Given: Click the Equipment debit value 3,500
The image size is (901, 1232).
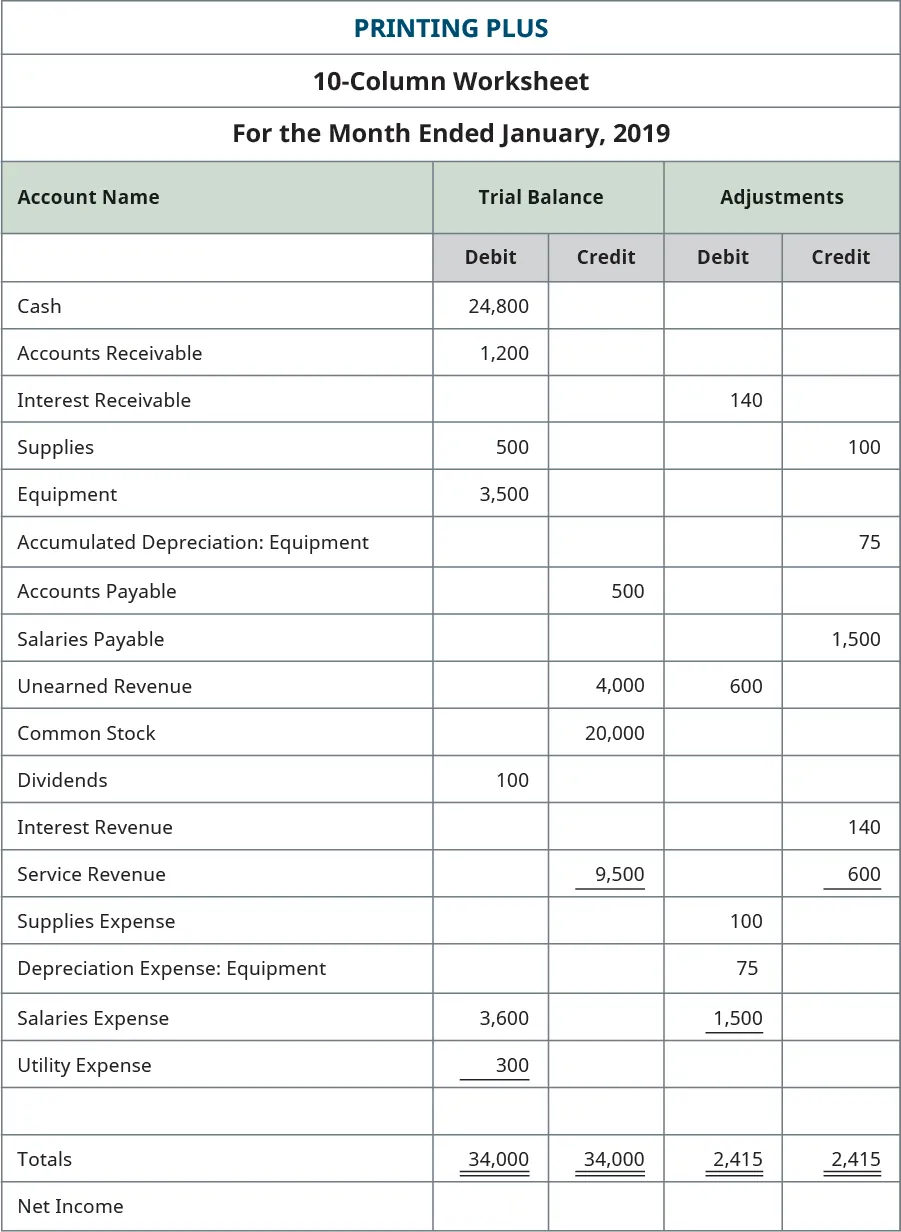Looking at the screenshot, I should [x=504, y=494].
